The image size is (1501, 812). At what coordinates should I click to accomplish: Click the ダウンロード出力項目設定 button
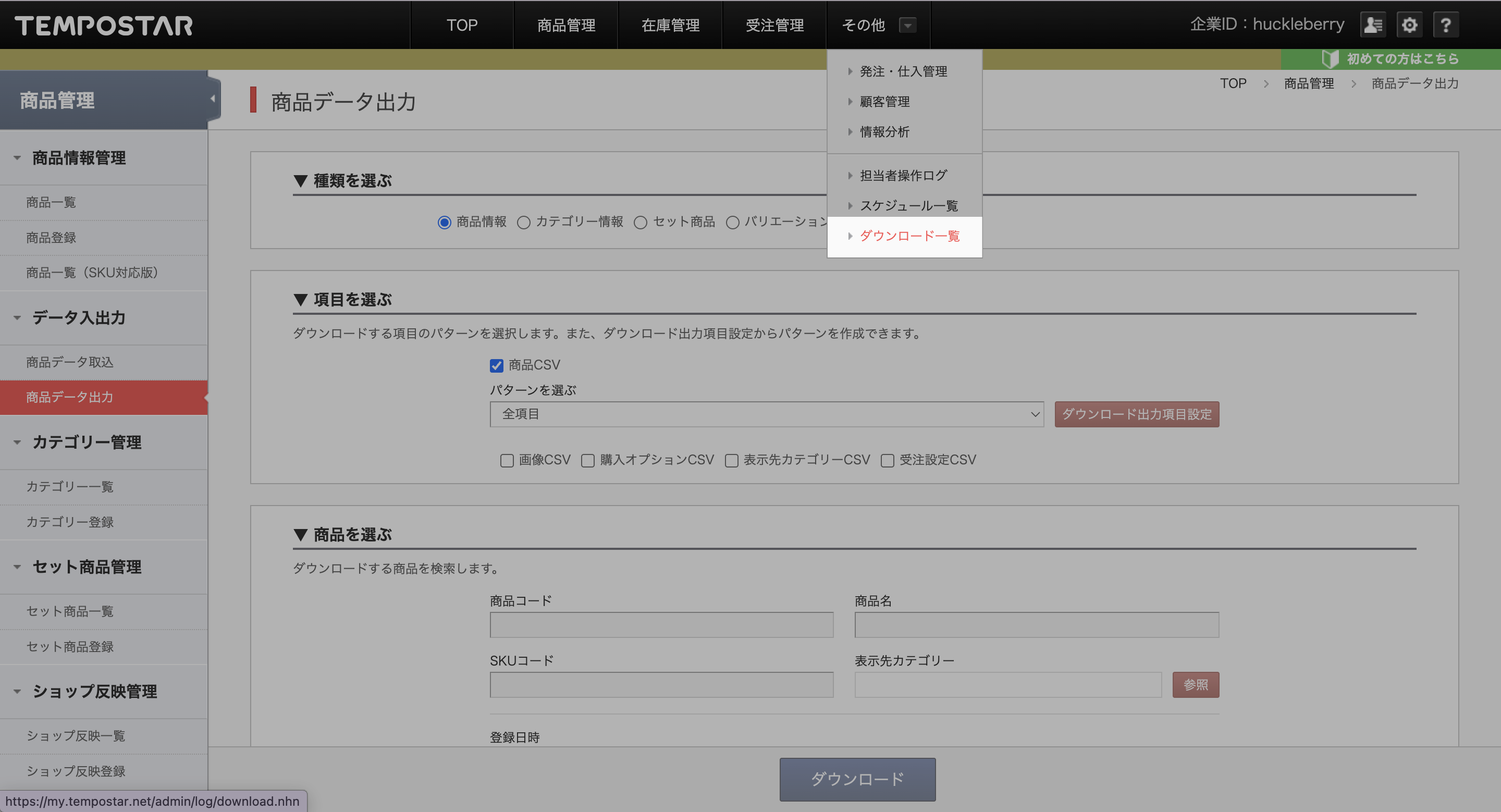pyautogui.click(x=1136, y=414)
